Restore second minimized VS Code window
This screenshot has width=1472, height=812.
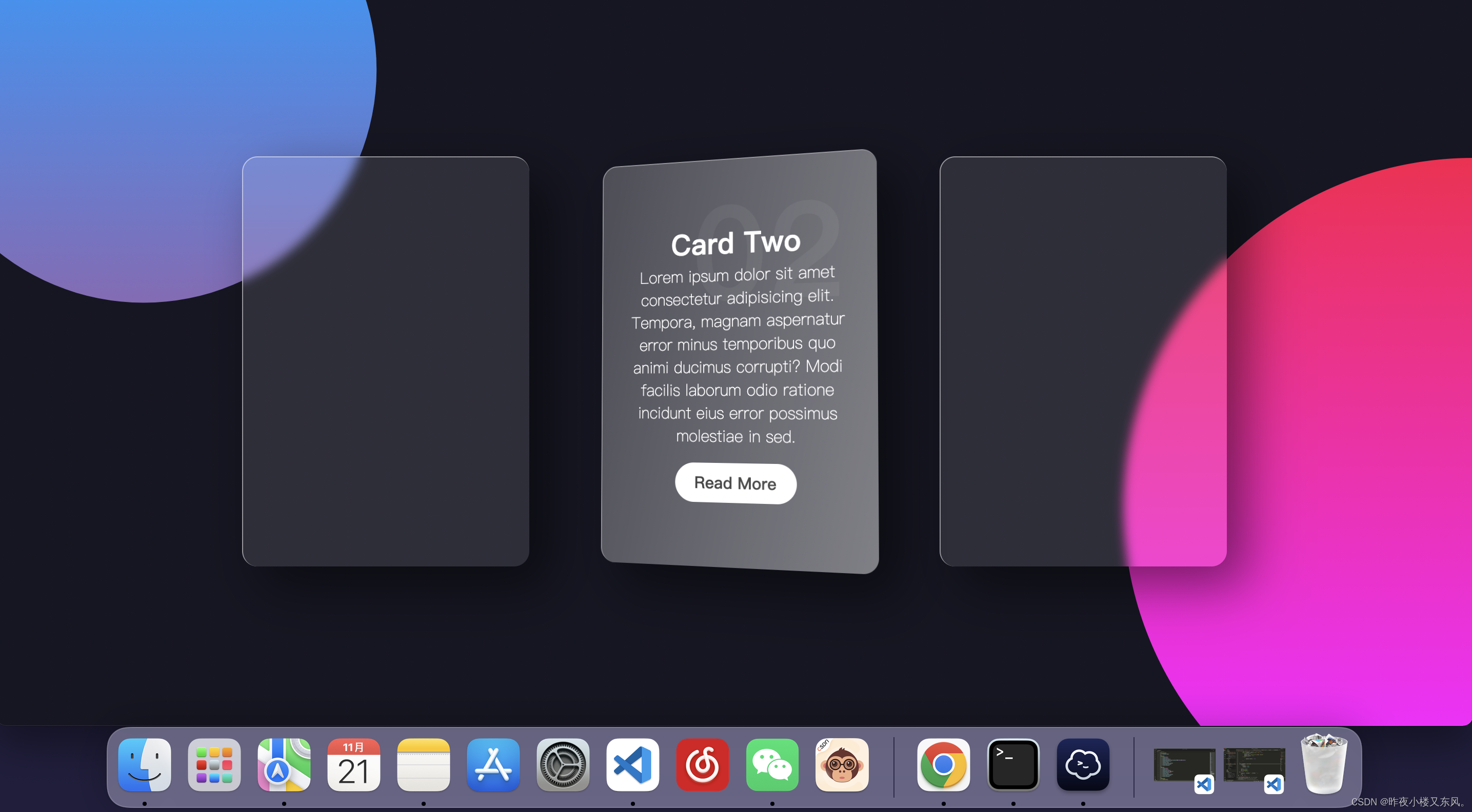[x=1254, y=766]
